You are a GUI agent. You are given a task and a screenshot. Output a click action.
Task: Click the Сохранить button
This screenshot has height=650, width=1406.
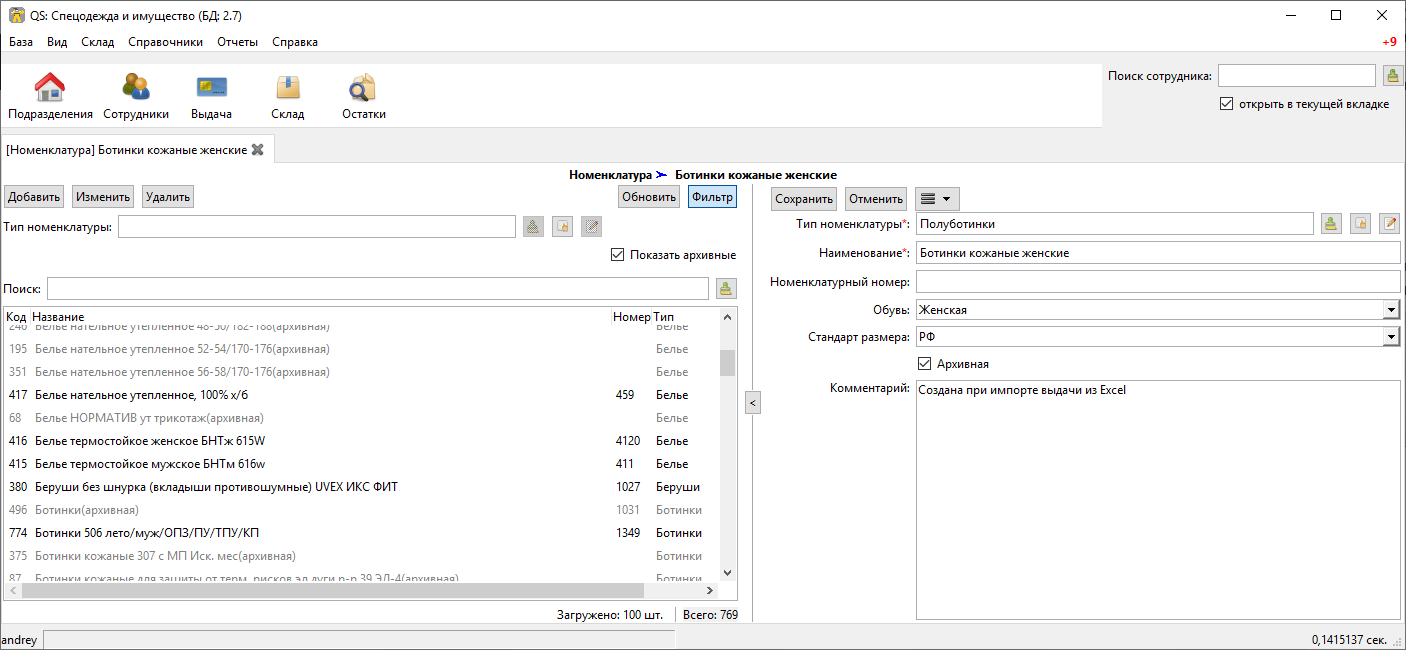(x=804, y=199)
